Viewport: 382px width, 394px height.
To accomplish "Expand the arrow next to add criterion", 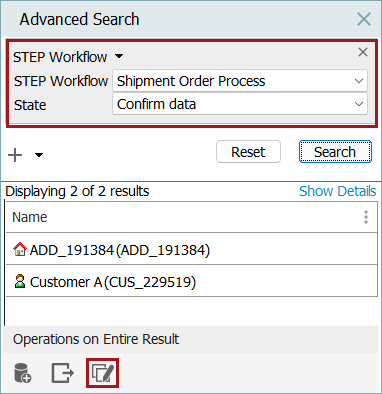I will tap(39, 155).
